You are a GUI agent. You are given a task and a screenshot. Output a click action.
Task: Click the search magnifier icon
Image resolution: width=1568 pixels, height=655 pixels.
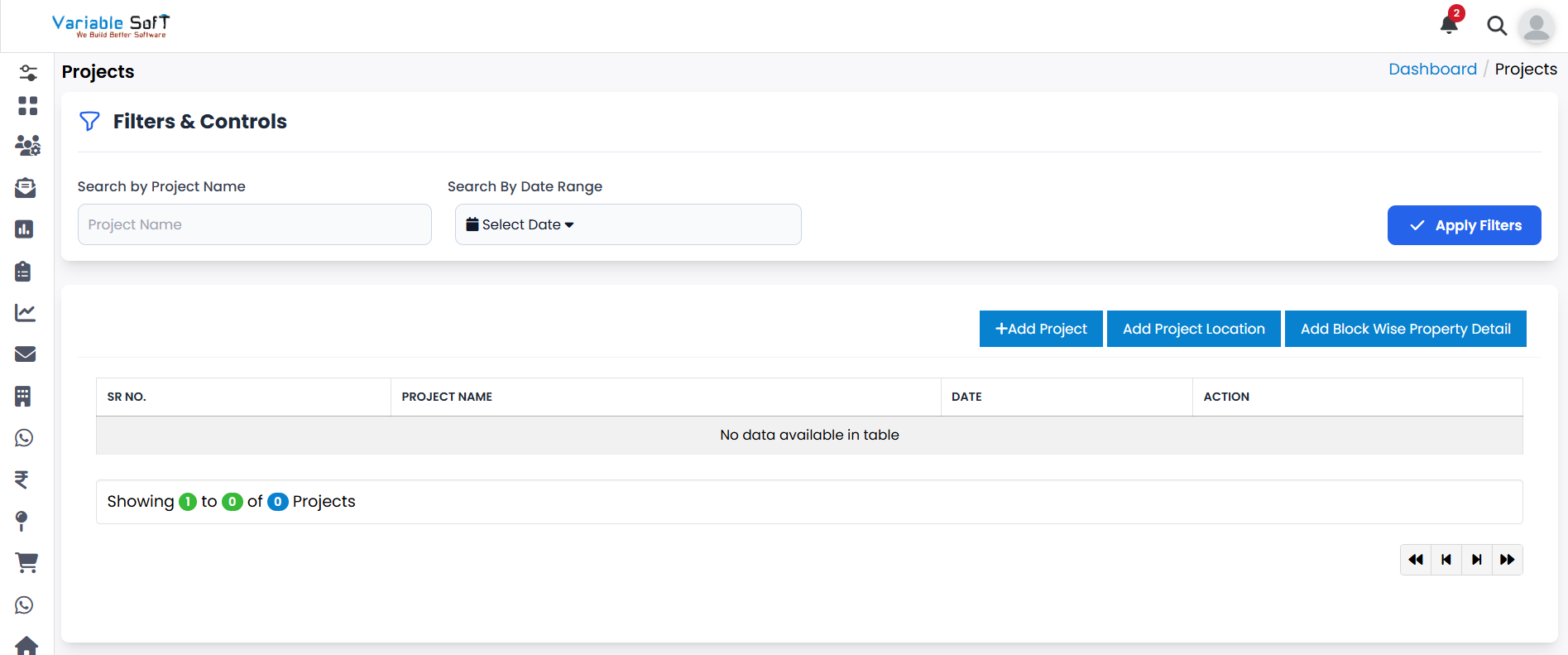click(x=1496, y=26)
